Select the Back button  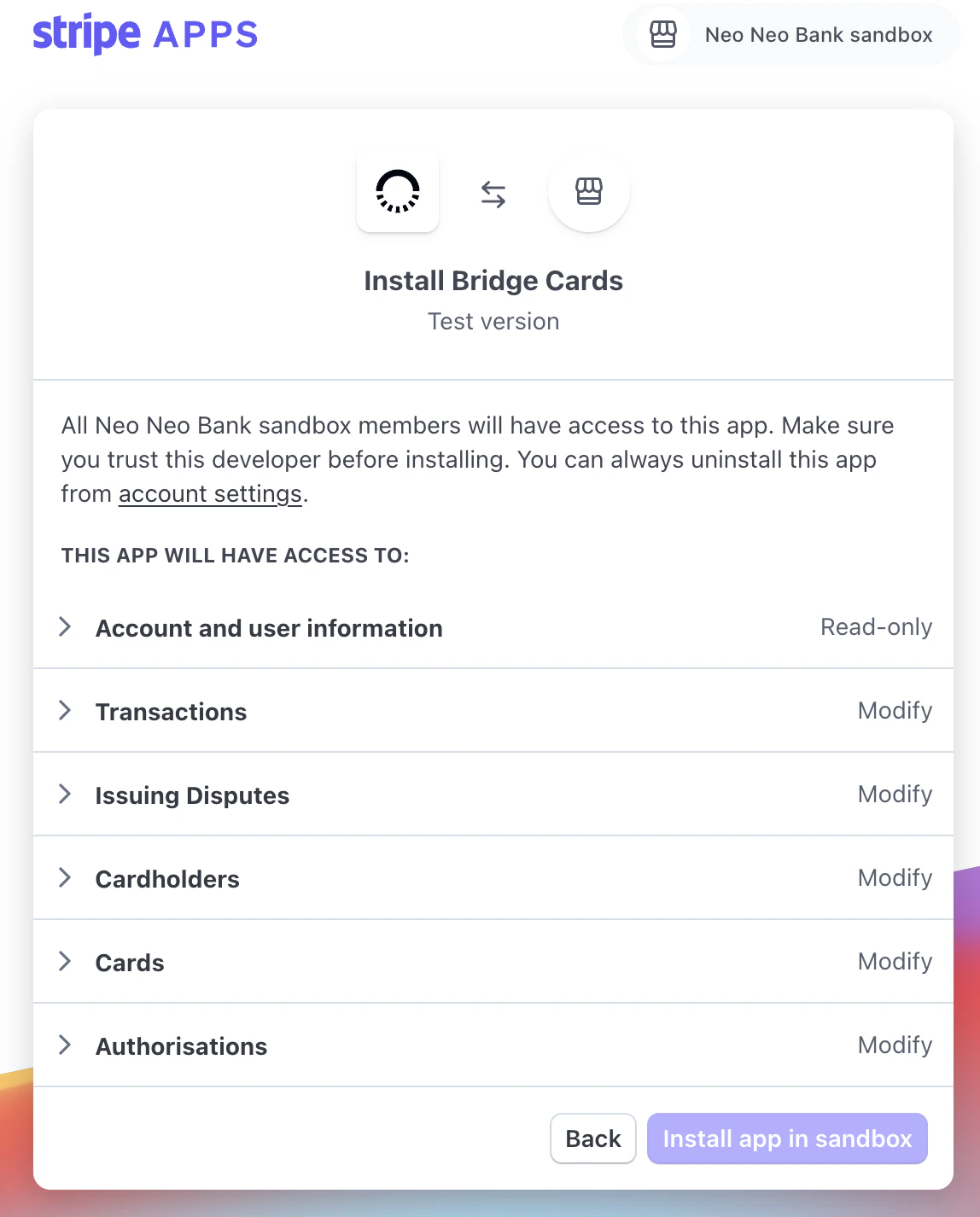(592, 1138)
